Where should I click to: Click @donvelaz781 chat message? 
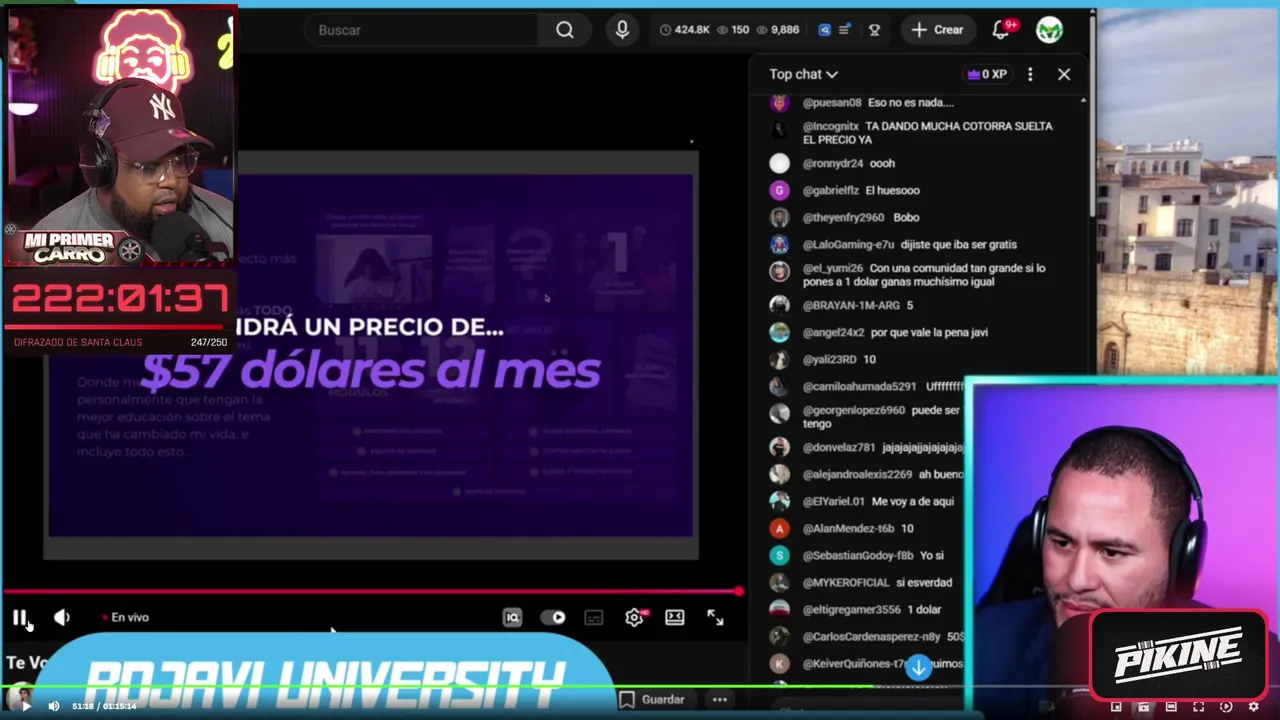(882, 447)
